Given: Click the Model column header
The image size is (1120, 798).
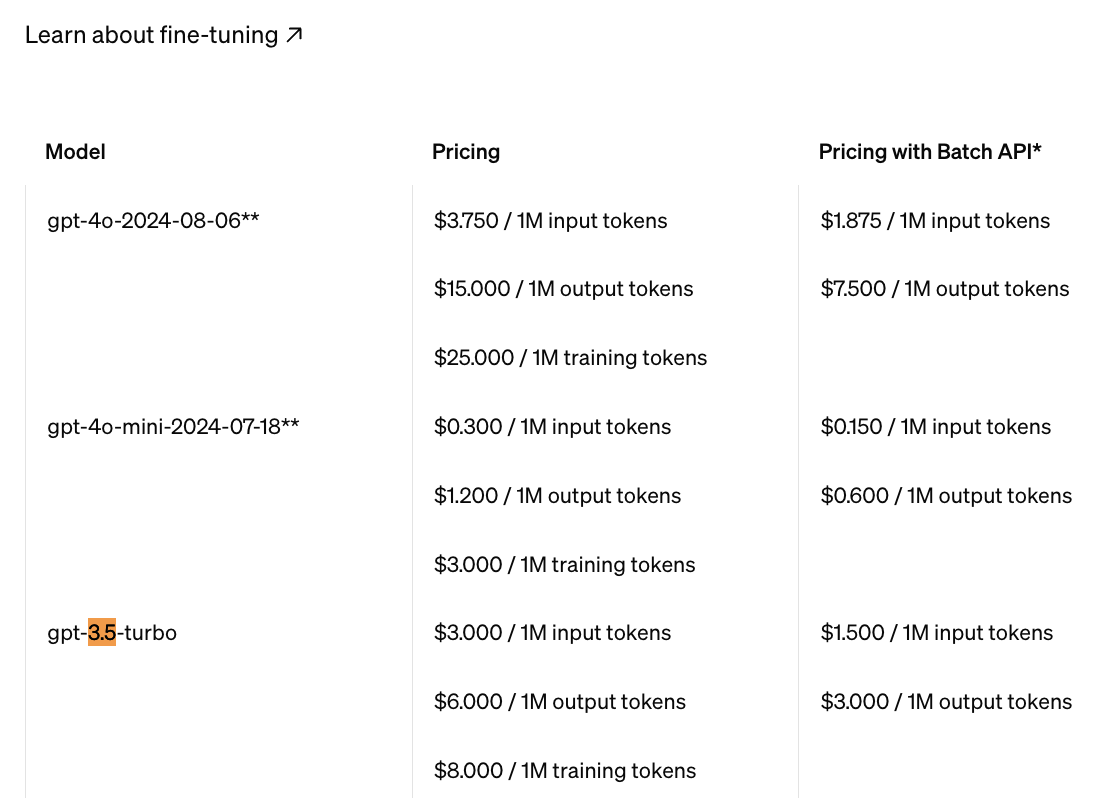Looking at the screenshot, I should tap(75, 152).
